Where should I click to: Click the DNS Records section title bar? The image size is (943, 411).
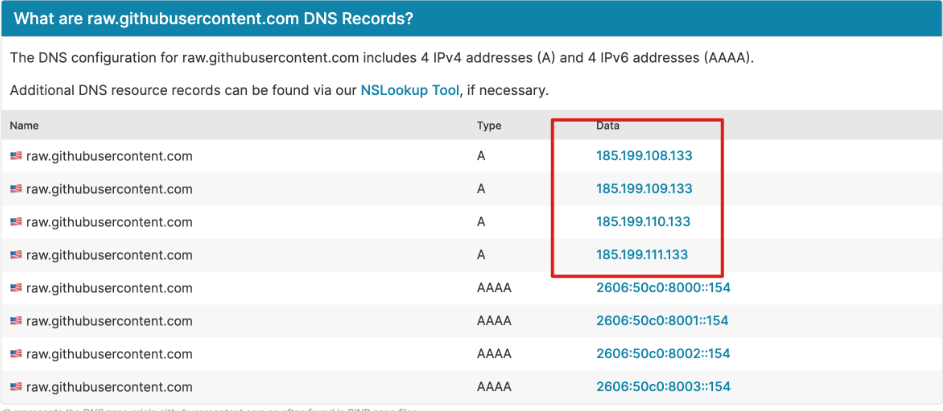(472, 18)
